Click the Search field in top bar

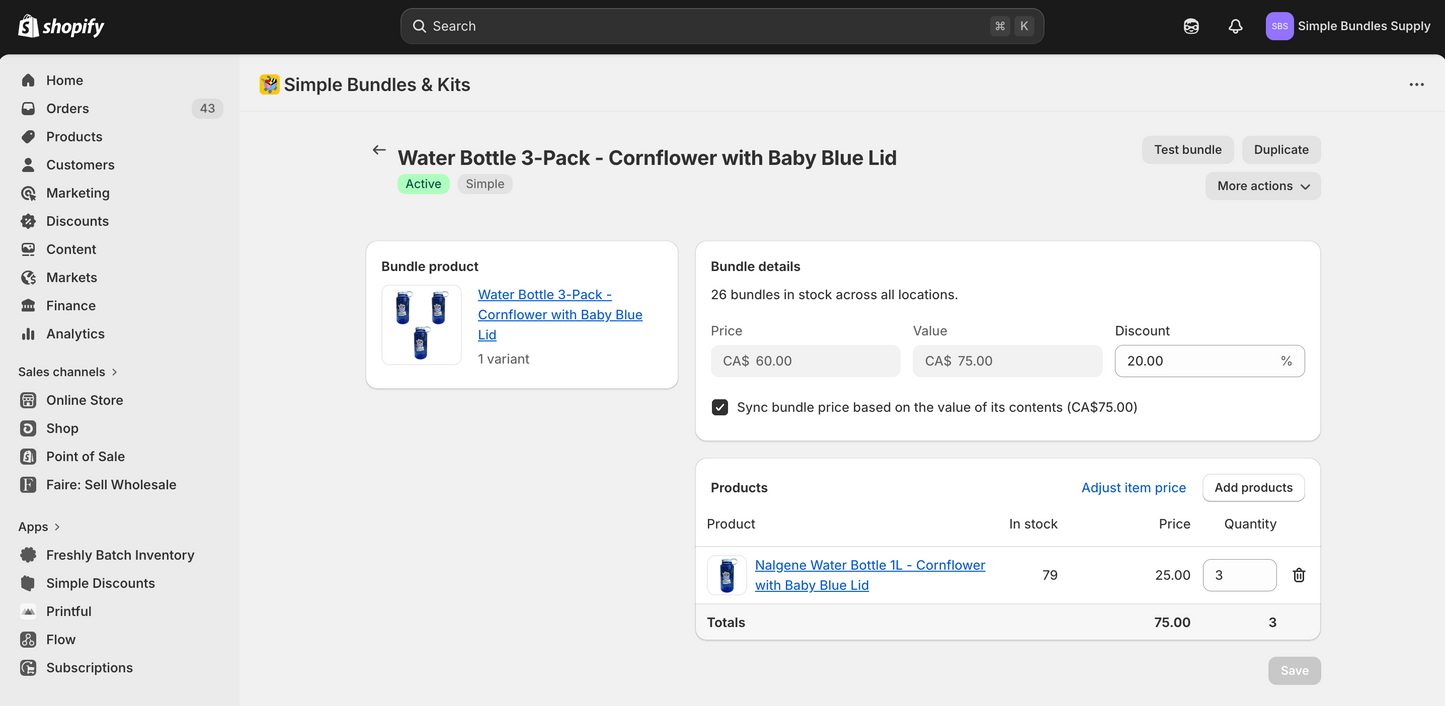(722, 26)
